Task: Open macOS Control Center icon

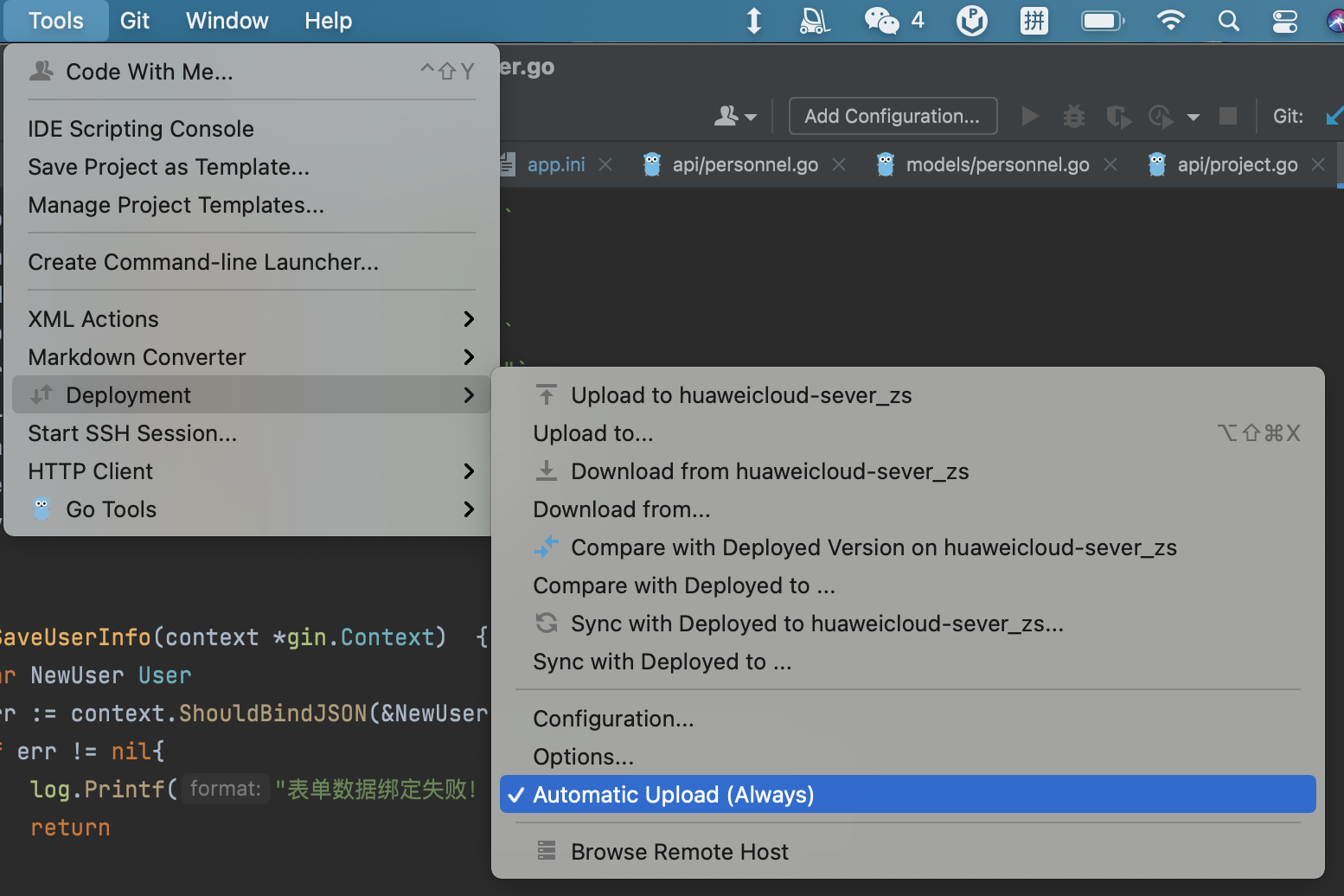Action: (x=1285, y=20)
